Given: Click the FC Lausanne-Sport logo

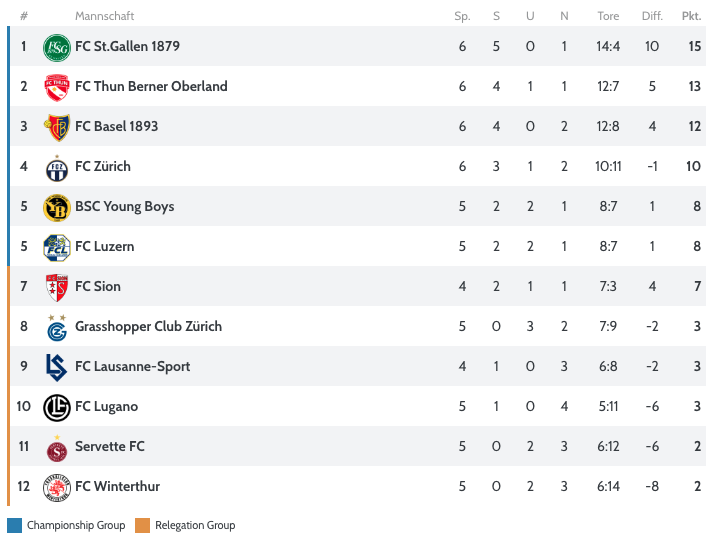Looking at the screenshot, I should 57,367.
